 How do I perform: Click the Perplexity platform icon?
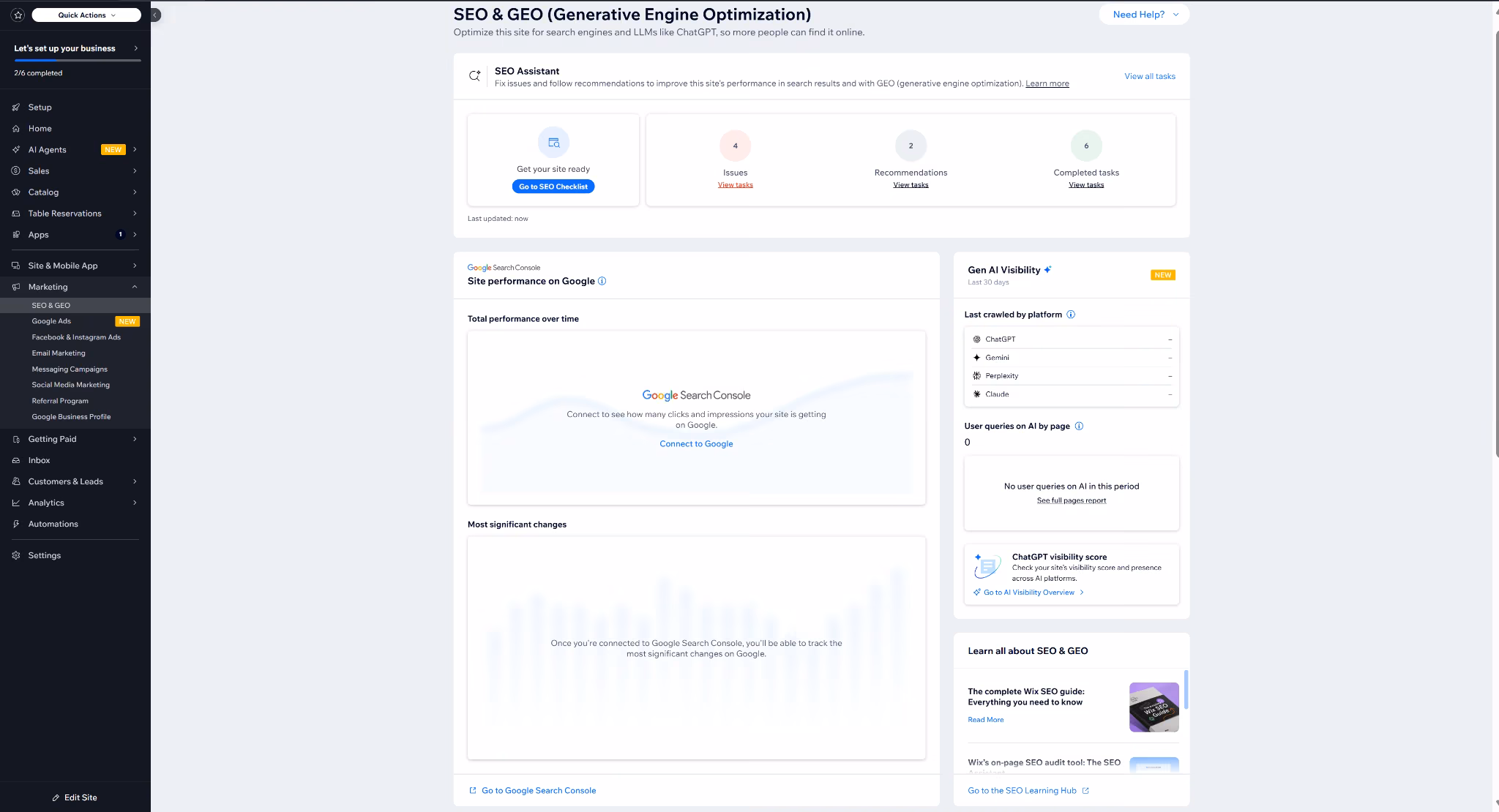[x=976, y=376]
